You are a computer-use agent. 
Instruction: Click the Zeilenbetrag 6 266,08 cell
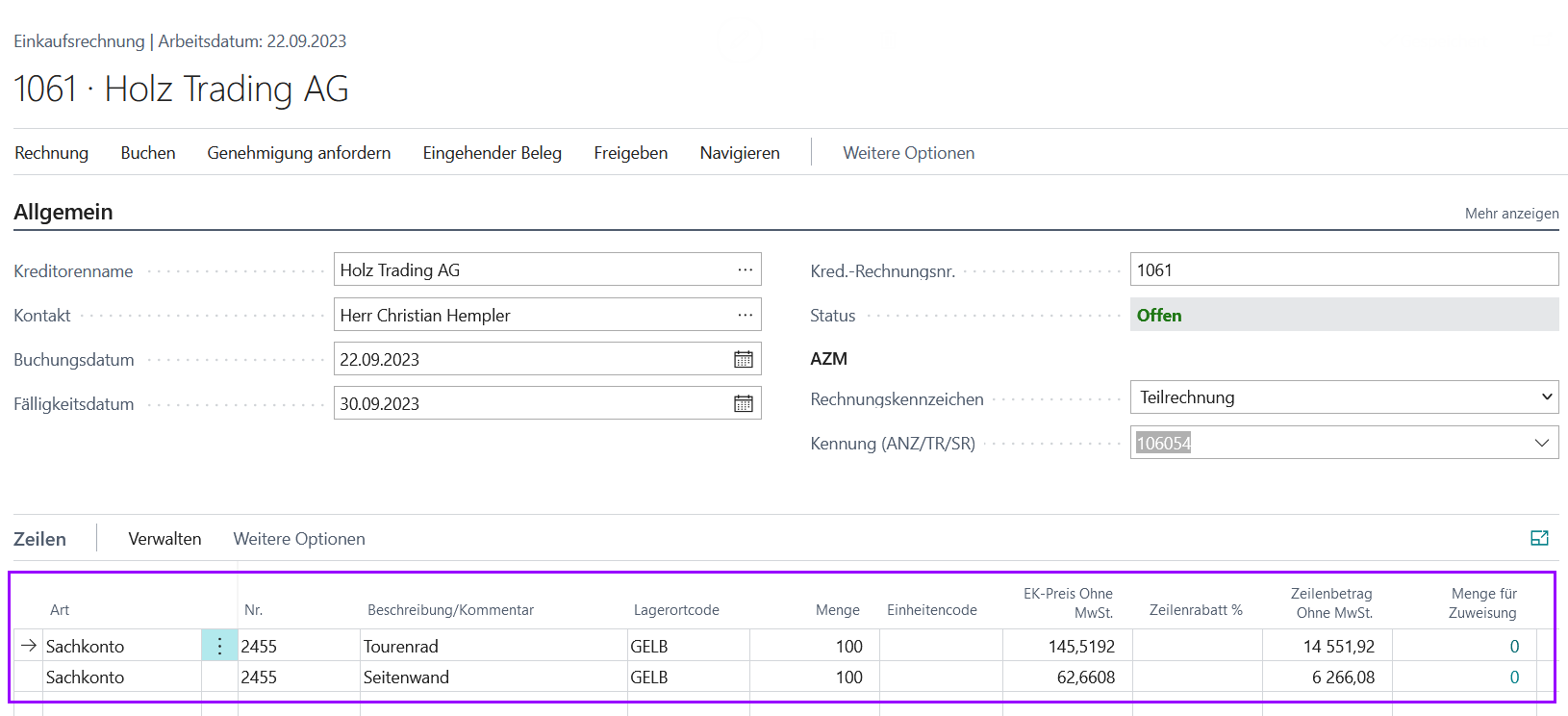click(x=1328, y=677)
